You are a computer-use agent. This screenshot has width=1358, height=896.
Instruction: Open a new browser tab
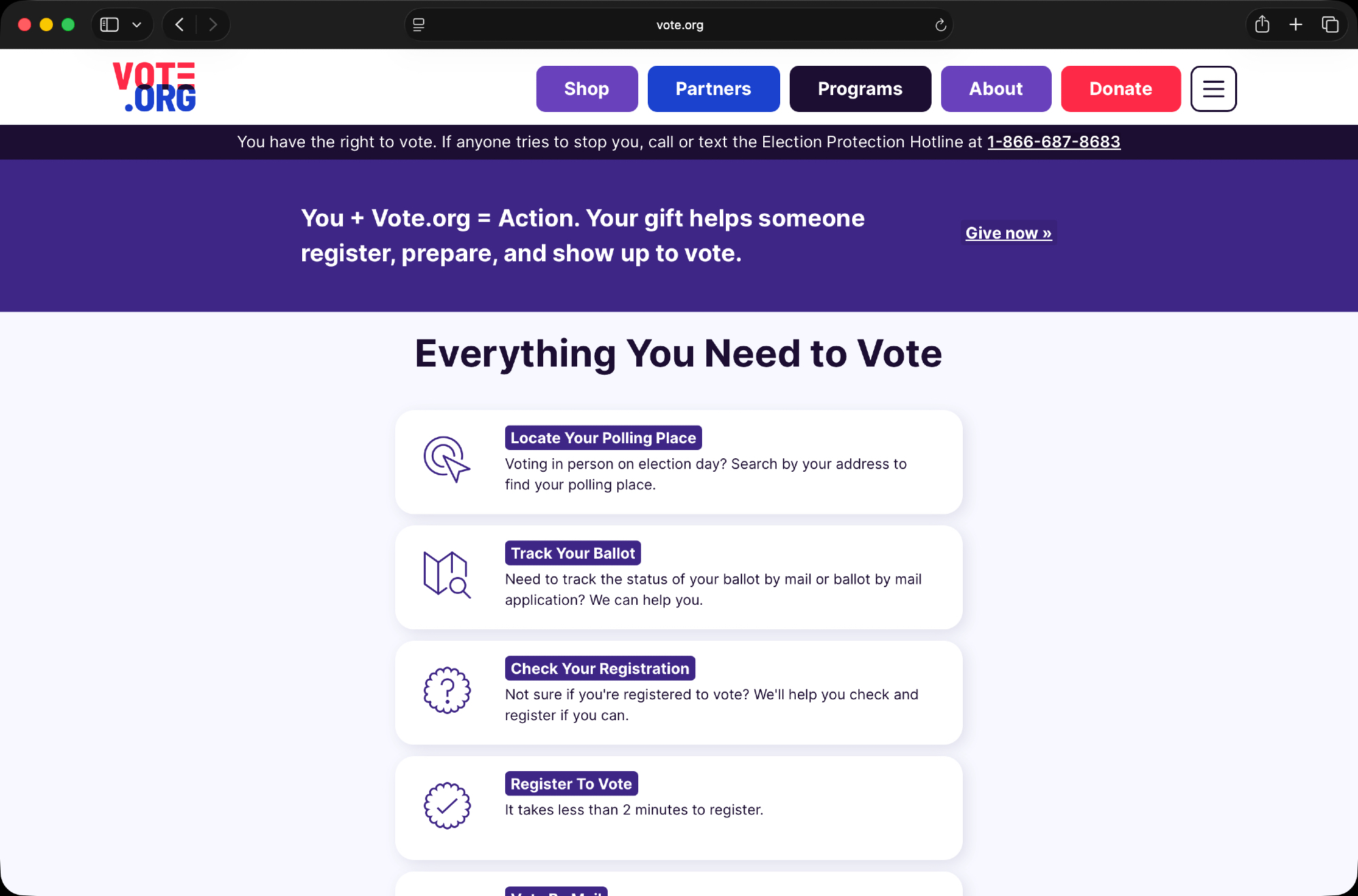click(1296, 25)
